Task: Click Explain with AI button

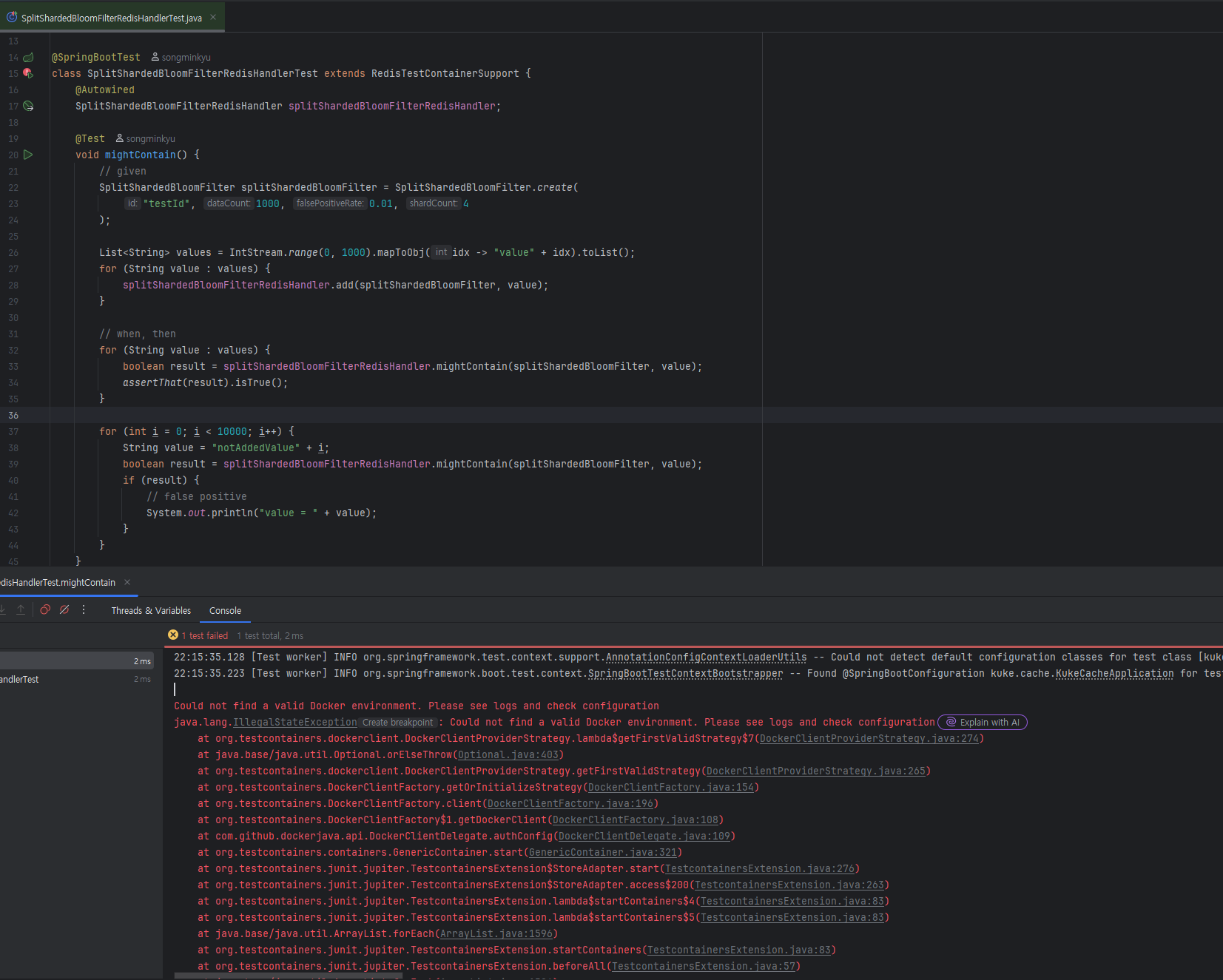Action: tap(983, 722)
